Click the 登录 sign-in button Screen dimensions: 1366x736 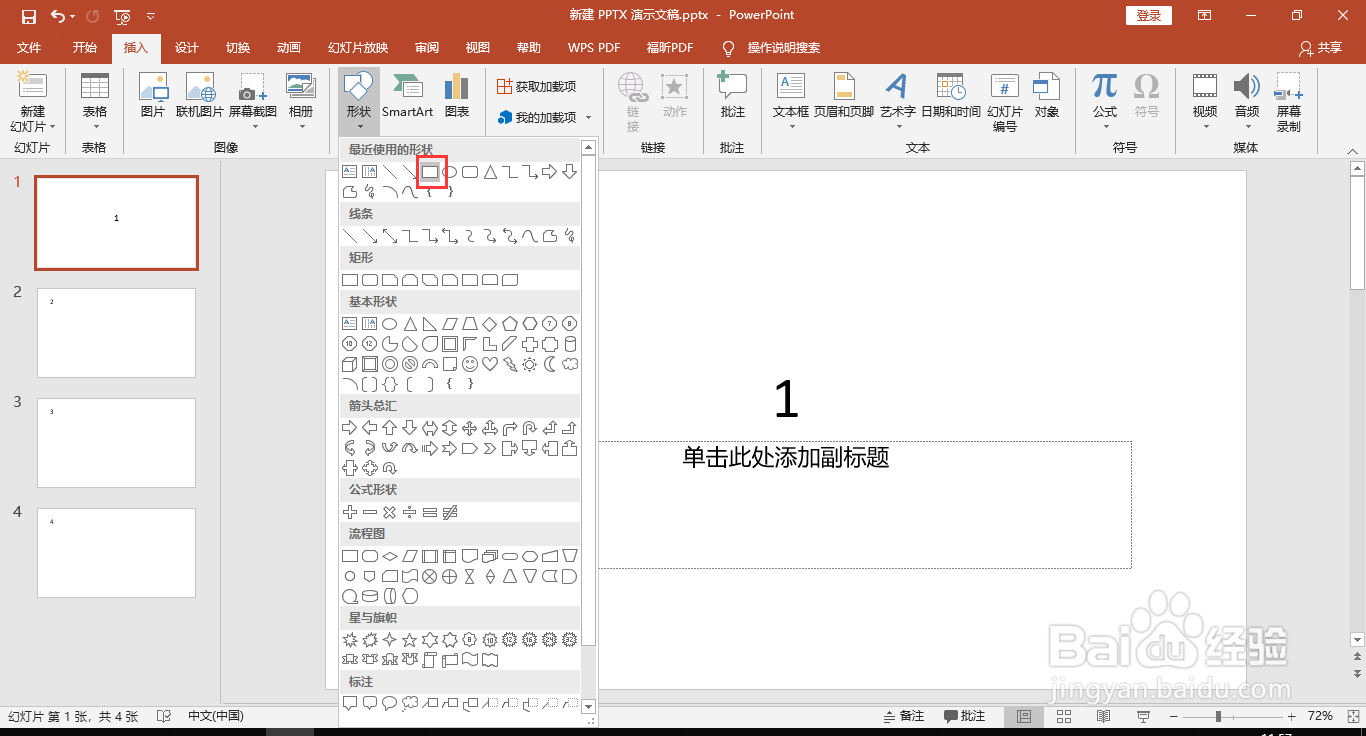(1149, 16)
